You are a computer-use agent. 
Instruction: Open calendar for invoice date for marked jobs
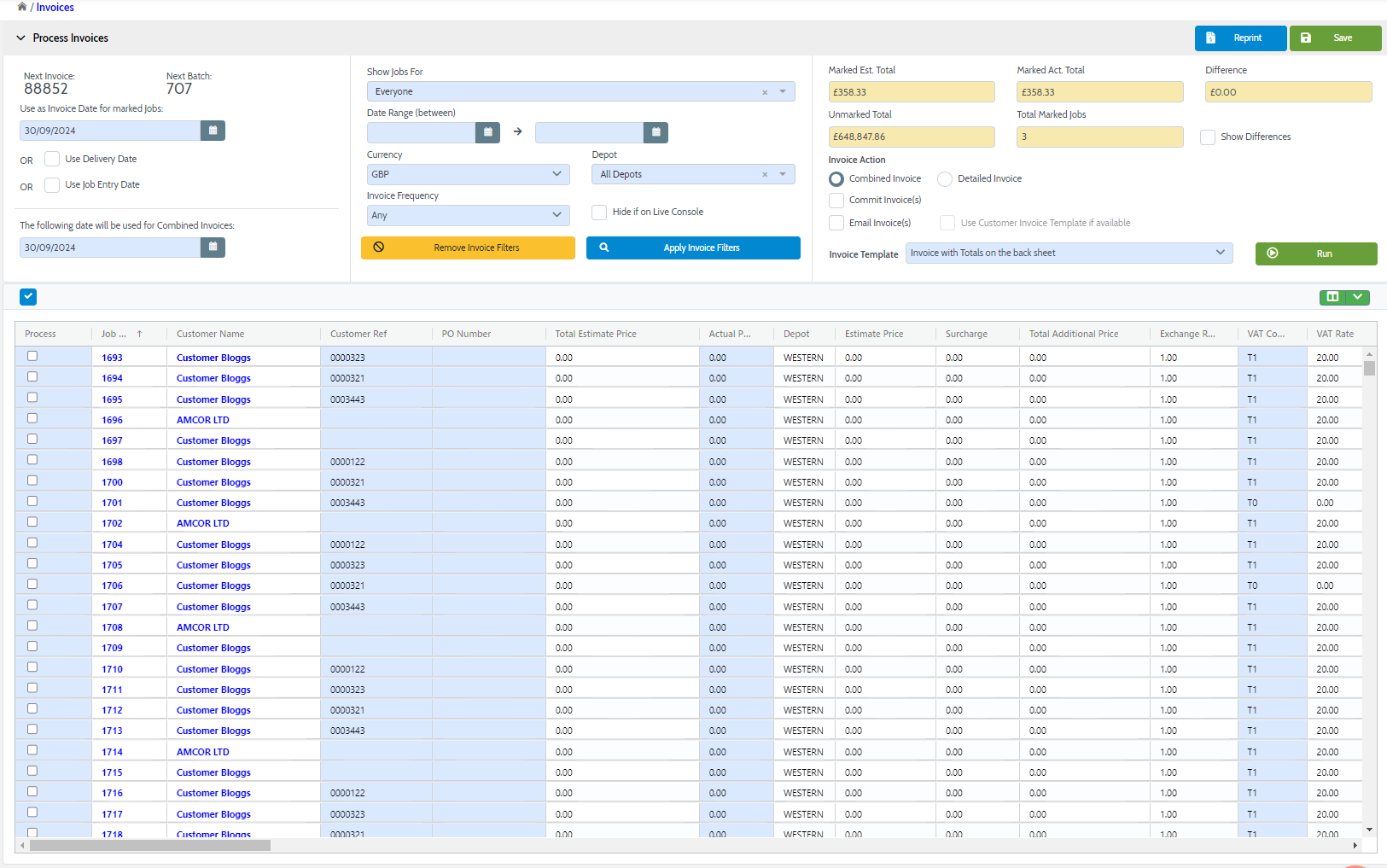click(213, 131)
